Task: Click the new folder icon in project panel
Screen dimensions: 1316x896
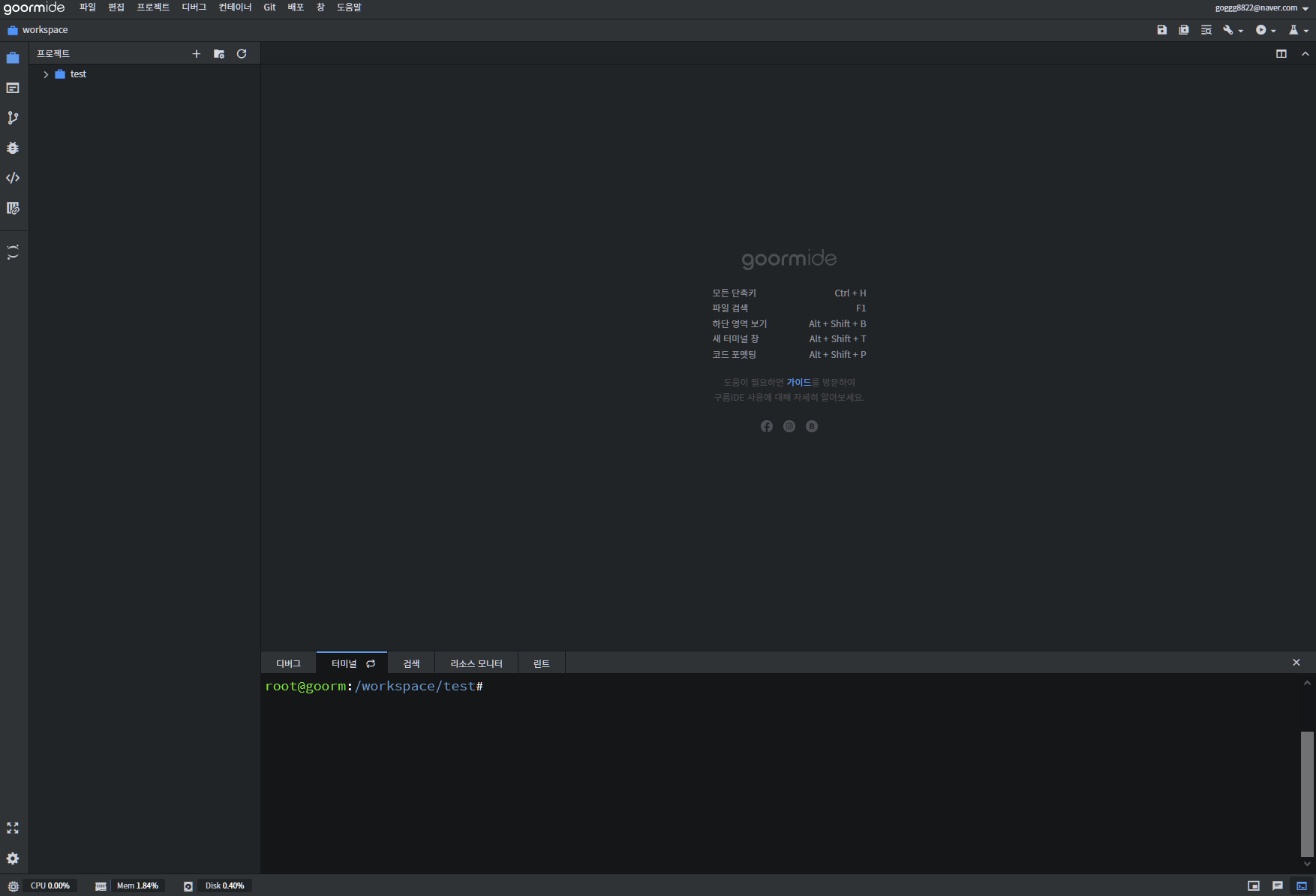Action: pos(219,54)
